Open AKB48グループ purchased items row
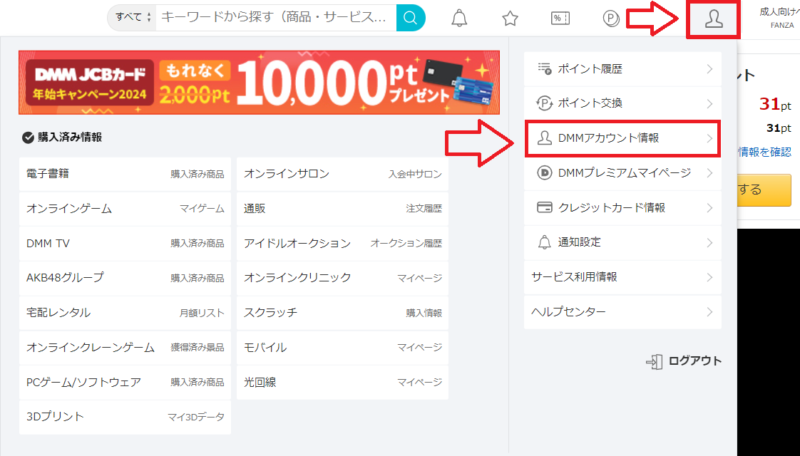This screenshot has height=456, width=800. (125, 278)
